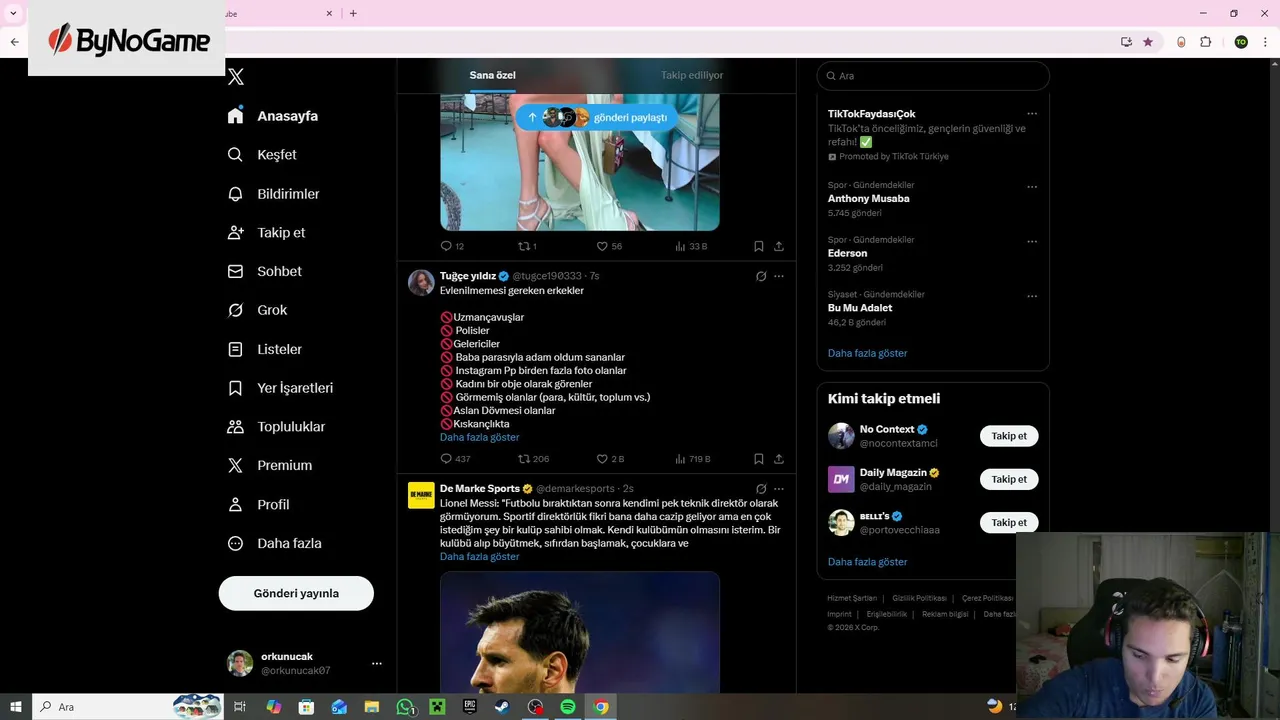Open more menu on Tuğçe yıldız post
The height and width of the screenshot is (720, 1280).
point(779,276)
